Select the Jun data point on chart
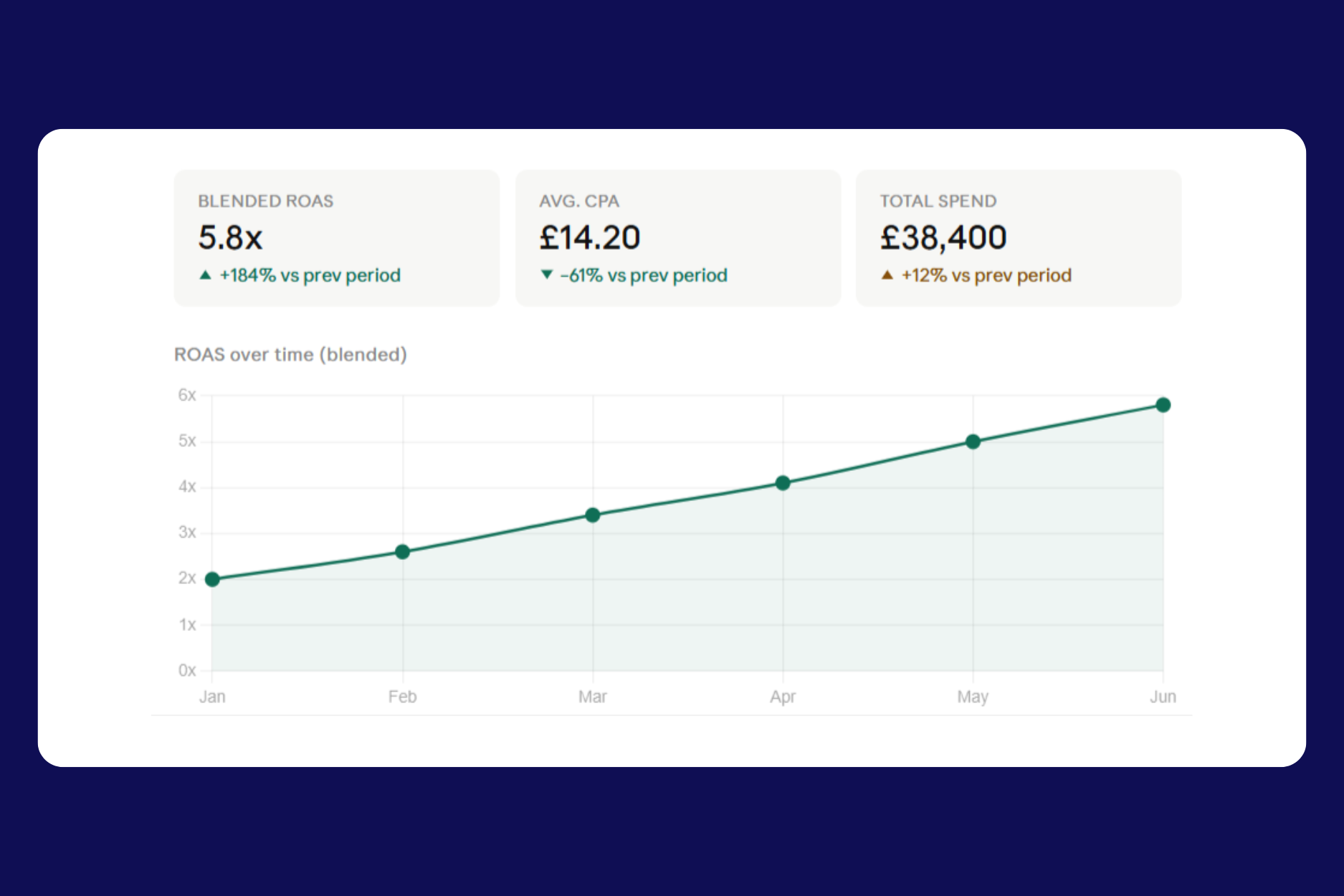 pos(1163,405)
